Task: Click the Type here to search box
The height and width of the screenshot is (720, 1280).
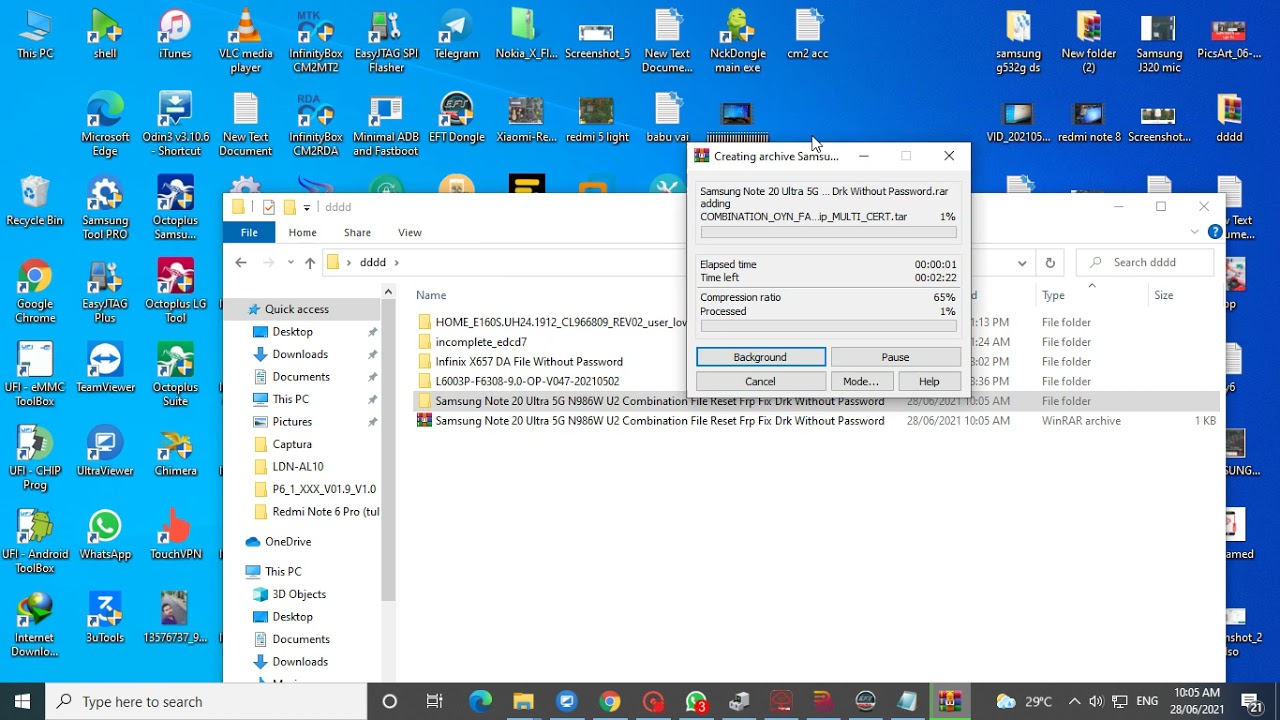Action: 206,702
